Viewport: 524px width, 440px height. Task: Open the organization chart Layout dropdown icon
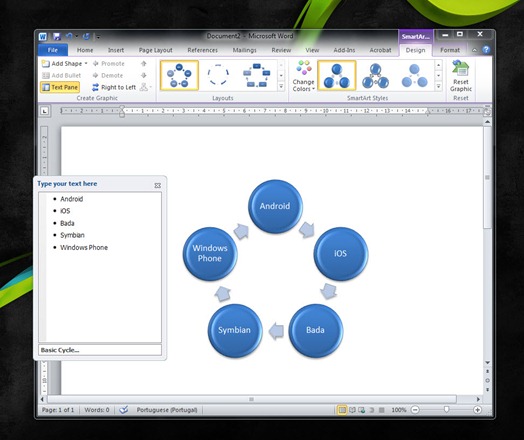click(145, 87)
